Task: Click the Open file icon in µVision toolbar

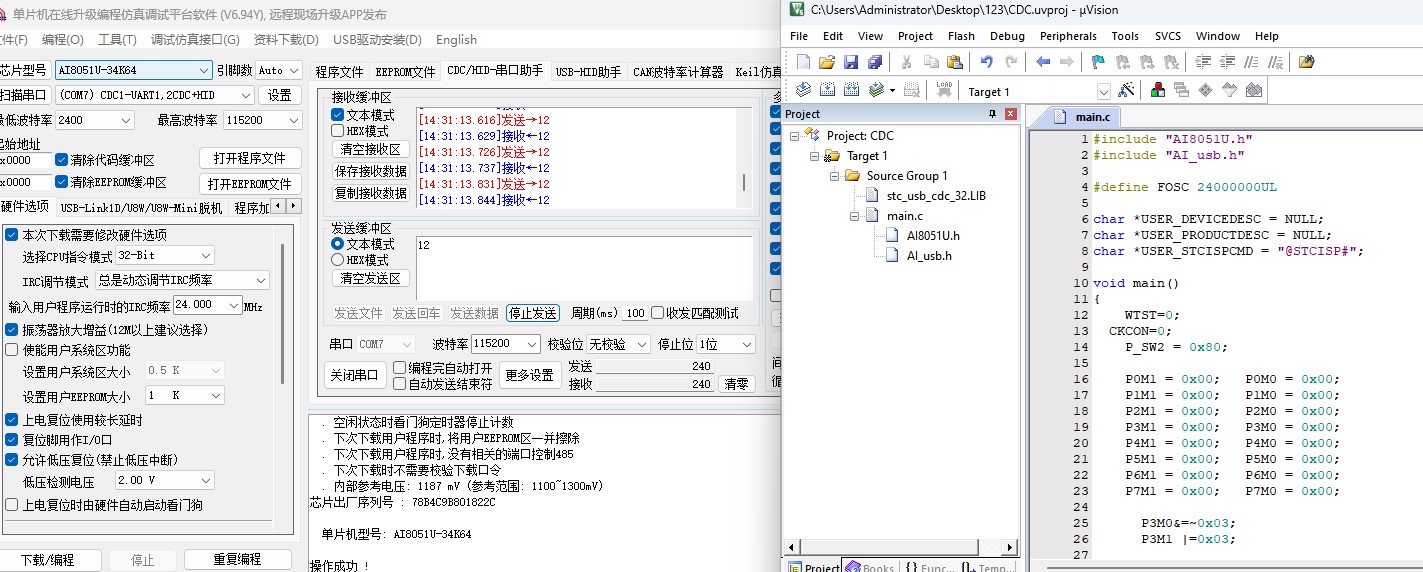Action: [826, 62]
